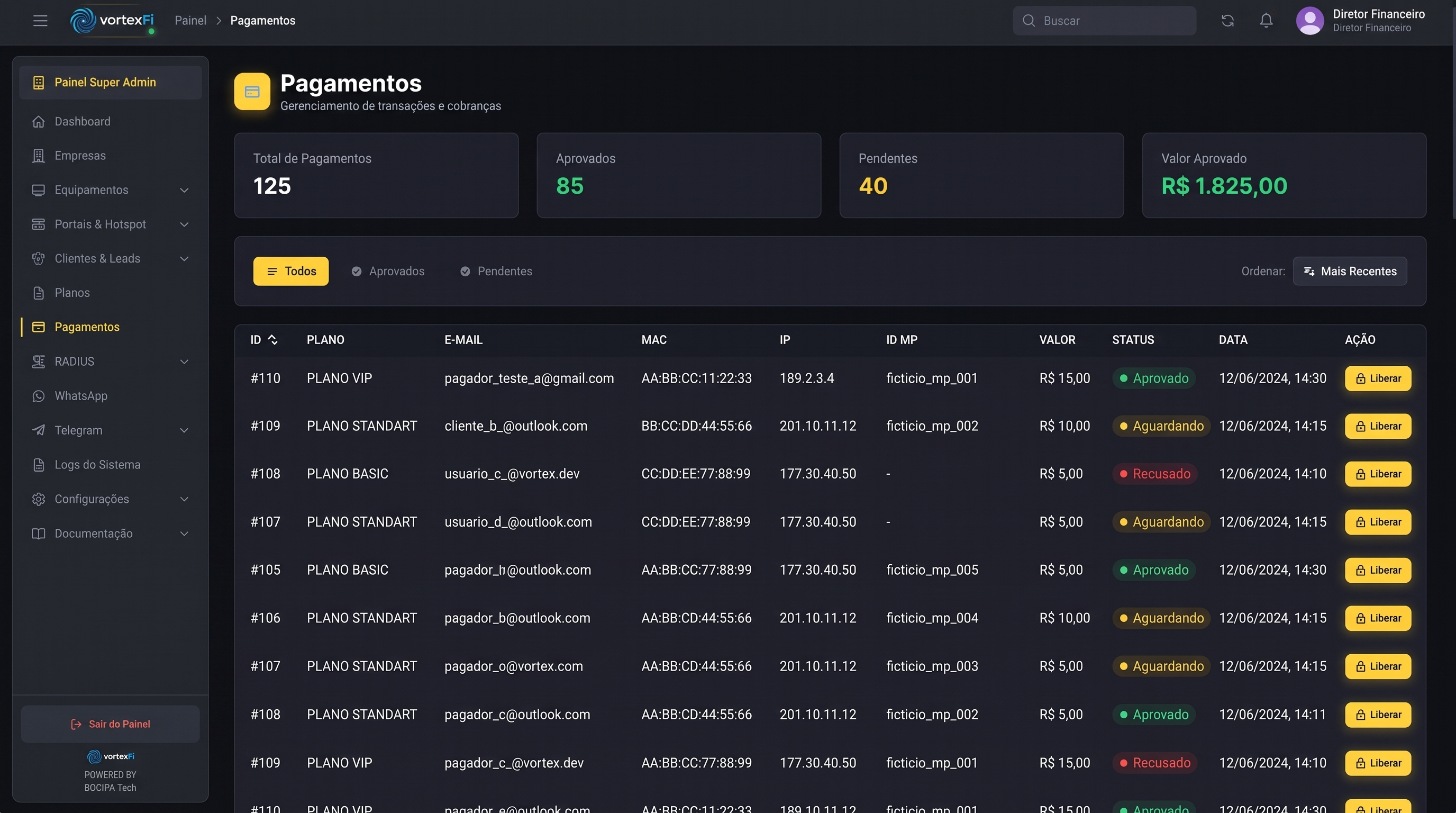Click the ID column sort arrows
The width and height of the screenshot is (1456, 813).
[272, 340]
